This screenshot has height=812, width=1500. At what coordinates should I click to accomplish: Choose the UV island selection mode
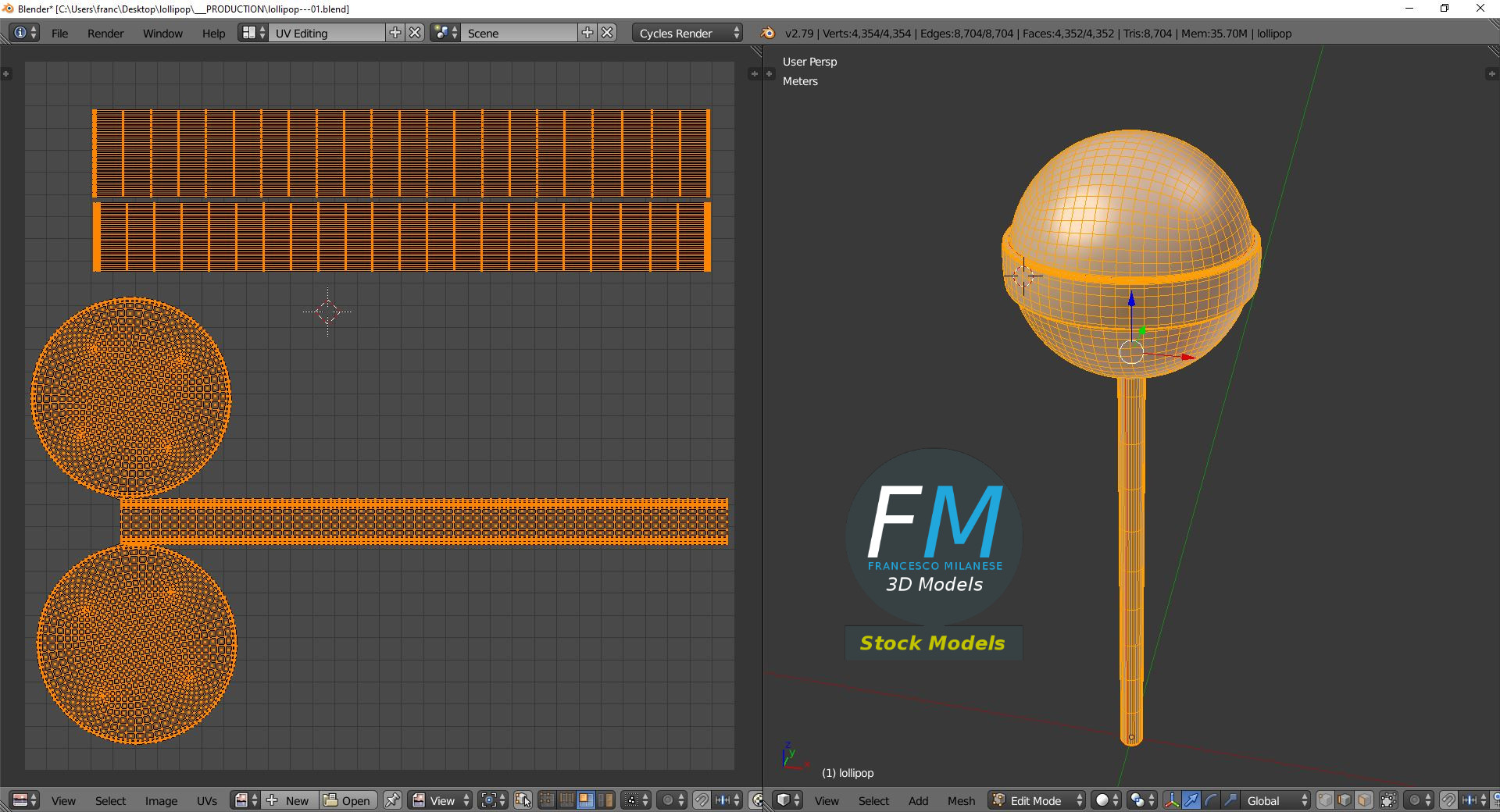click(x=605, y=800)
